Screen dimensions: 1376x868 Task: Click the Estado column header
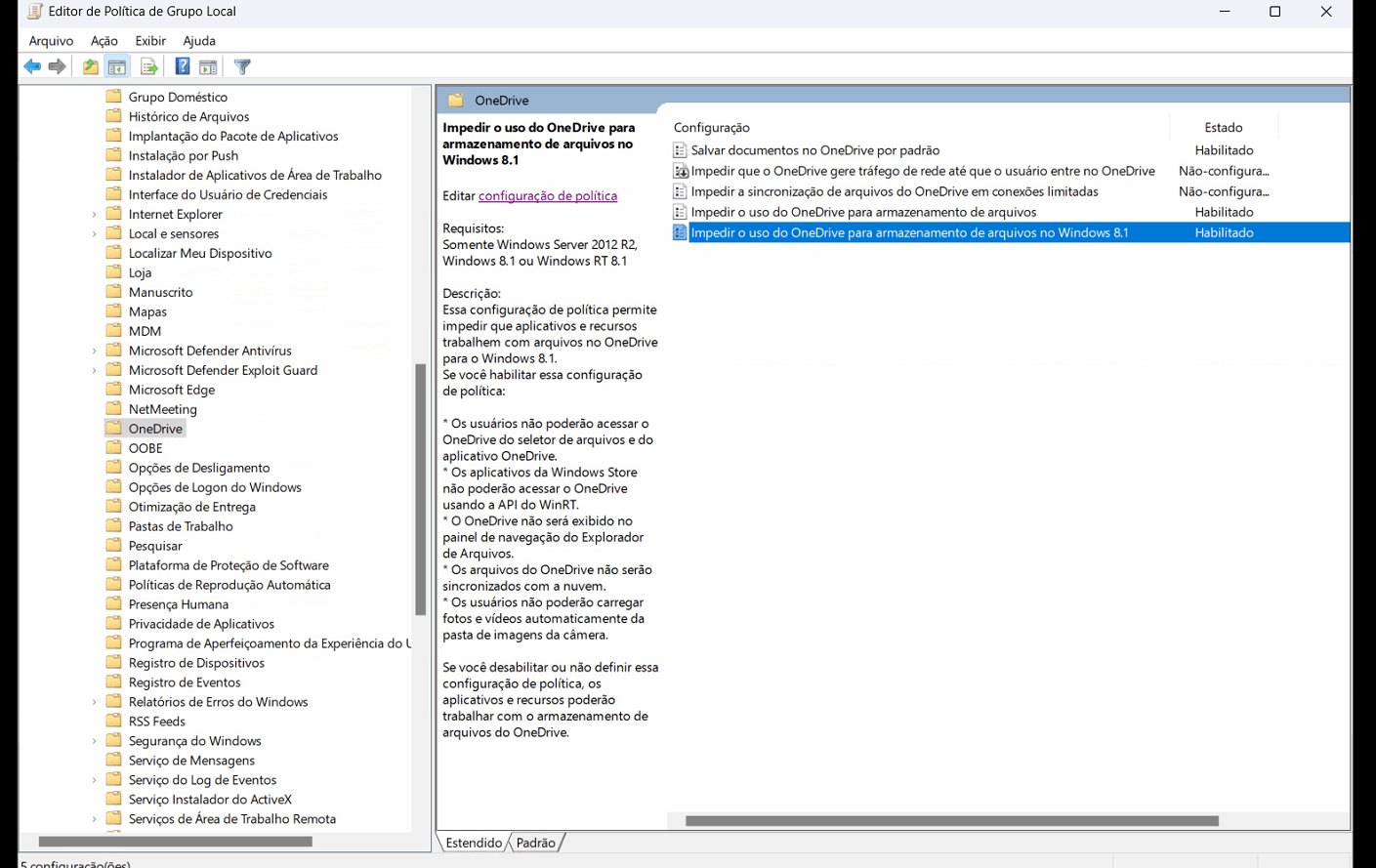click(x=1224, y=127)
